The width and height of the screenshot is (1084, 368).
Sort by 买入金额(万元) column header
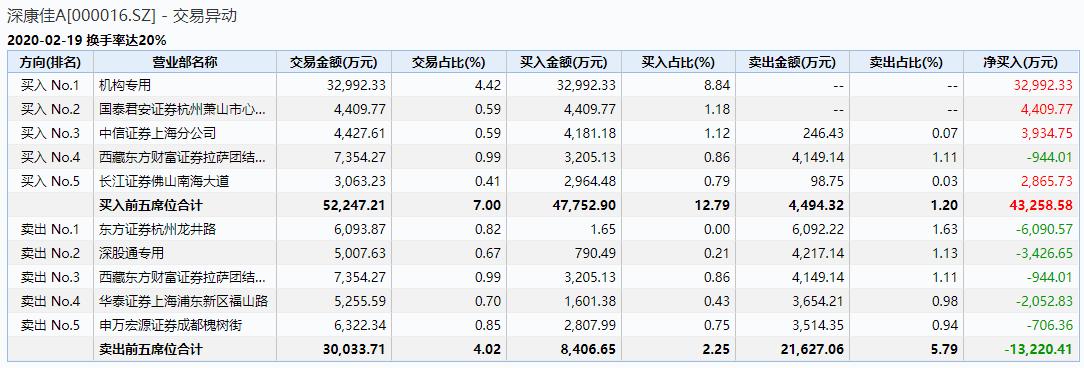tap(563, 62)
